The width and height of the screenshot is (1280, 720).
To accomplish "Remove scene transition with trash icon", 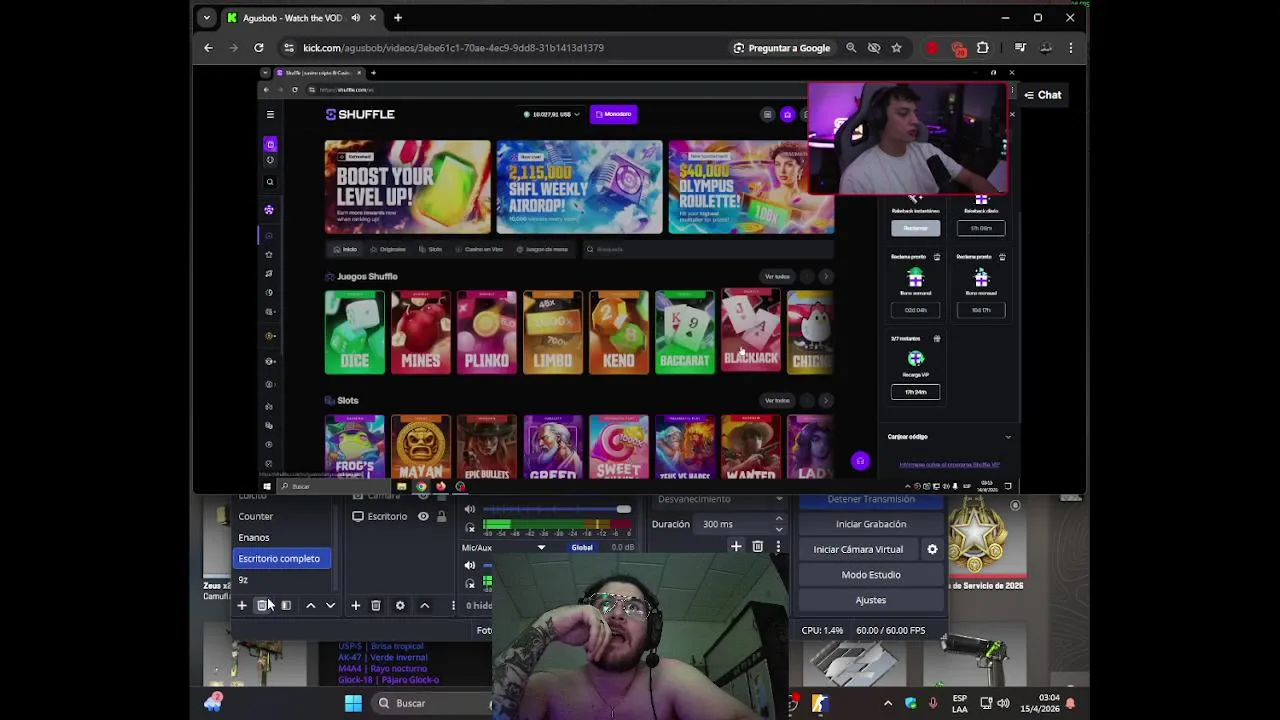I will 757,547.
